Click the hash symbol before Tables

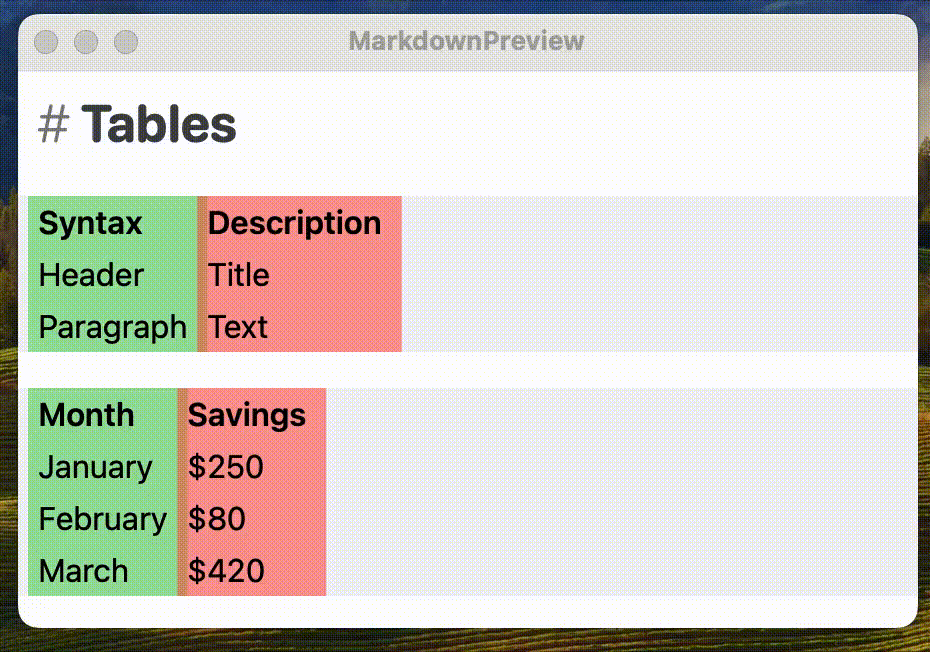pyautogui.click(x=52, y=124)
